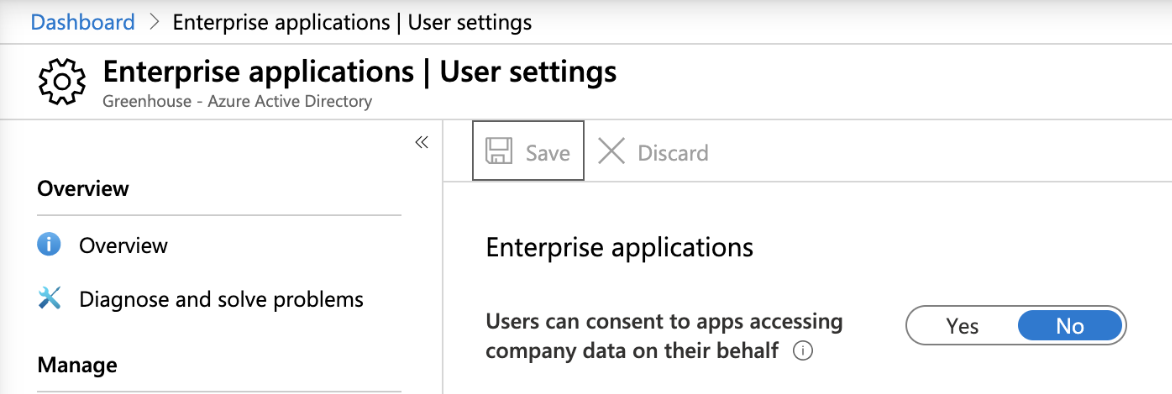Click the Save text label in toolbar

548,153
